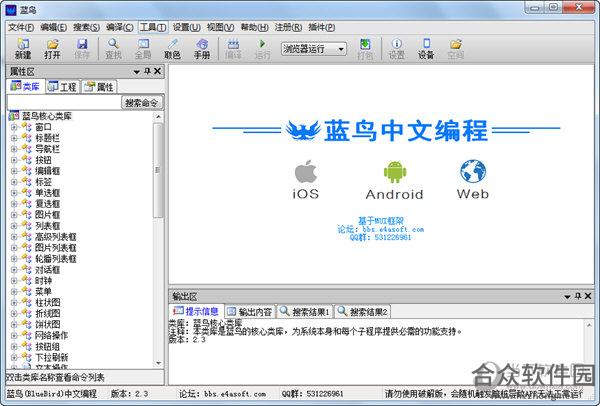Image resolution: width=600 pixels, height=406 pixels.
Task: Click the 打开 (Open) toolbar icon
Action: (x=52, y=48)
